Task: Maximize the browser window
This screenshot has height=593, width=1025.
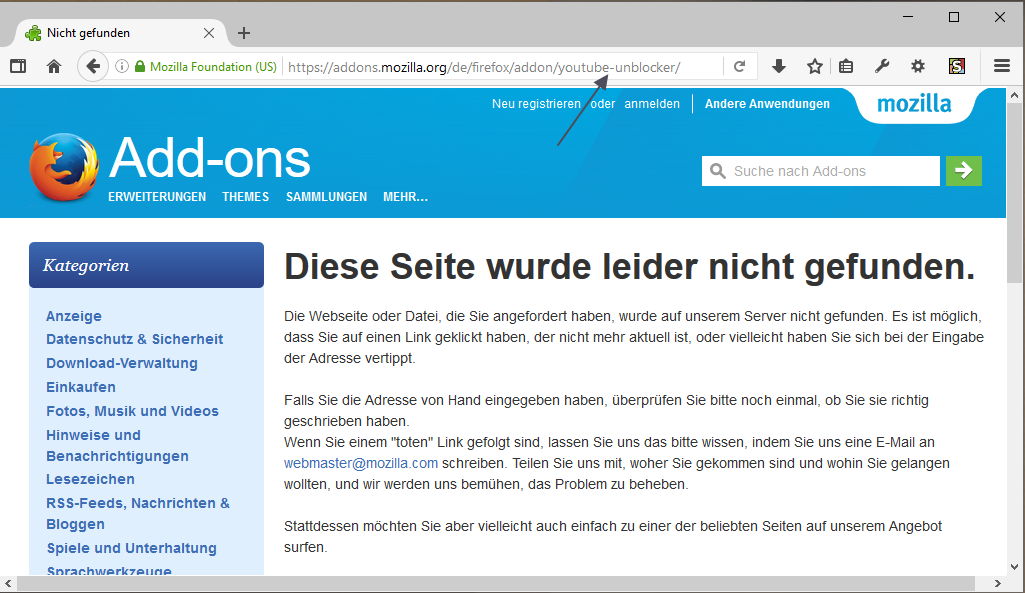Action: pyautogui.click(x=954, y=17)
